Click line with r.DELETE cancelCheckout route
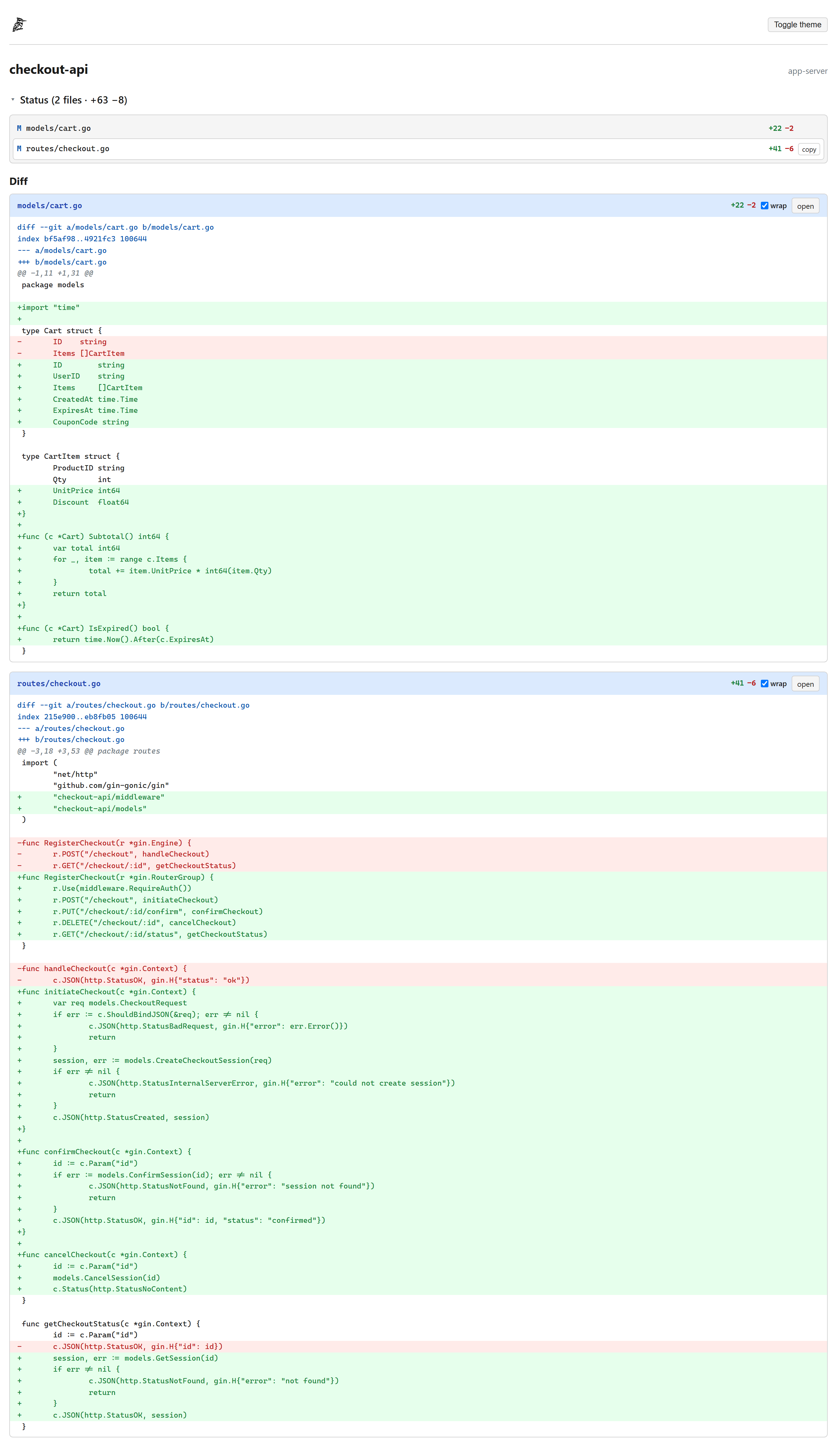The height and width of the screenshot is (1456, 837). coord(418,923)
